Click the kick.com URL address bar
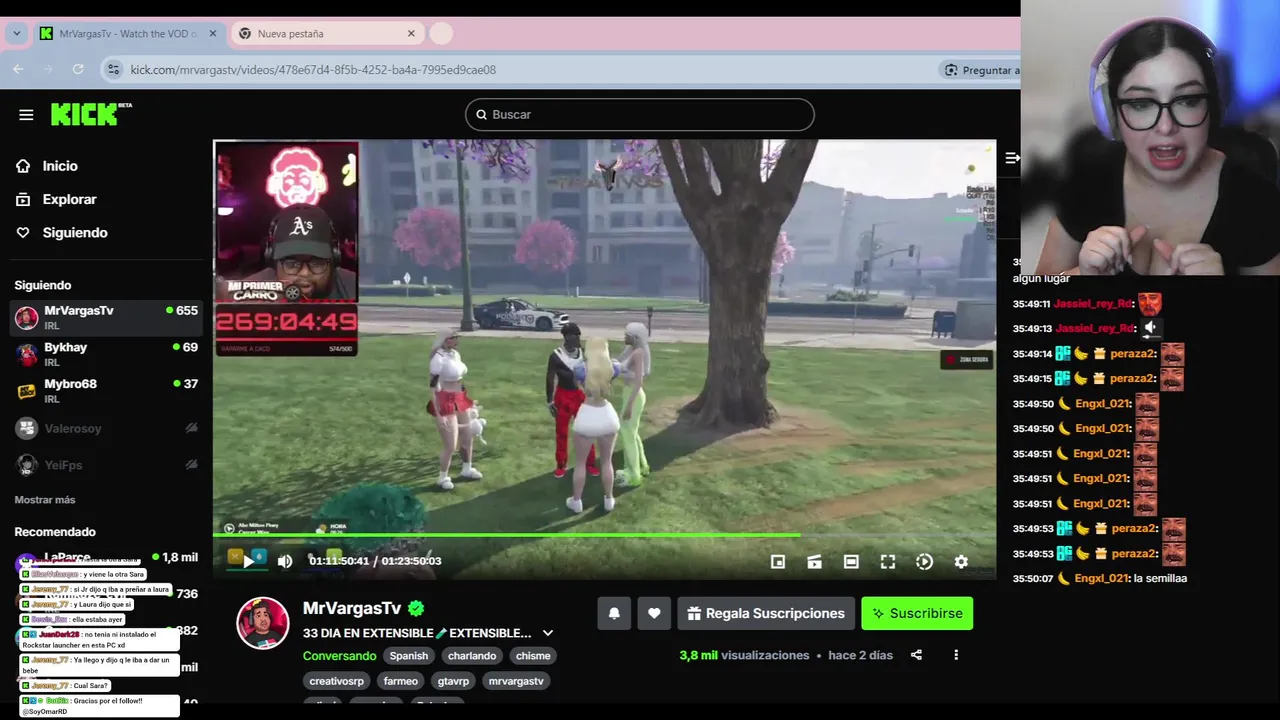Viewport: 1280px width, 720px height. coord(313,70)
